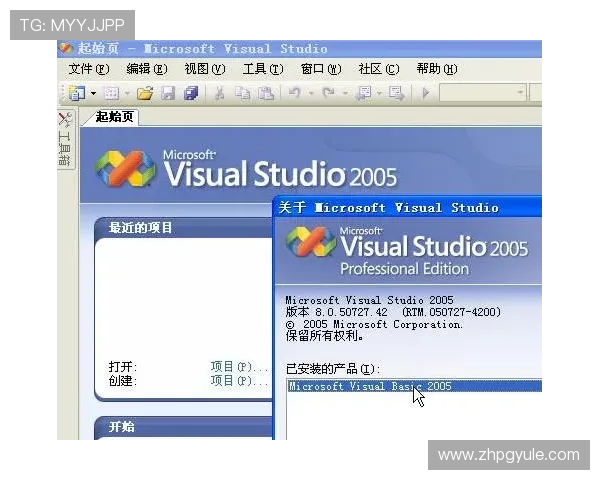Click the Undo arrow icon
600x480 pixels.
click(295, 93)
